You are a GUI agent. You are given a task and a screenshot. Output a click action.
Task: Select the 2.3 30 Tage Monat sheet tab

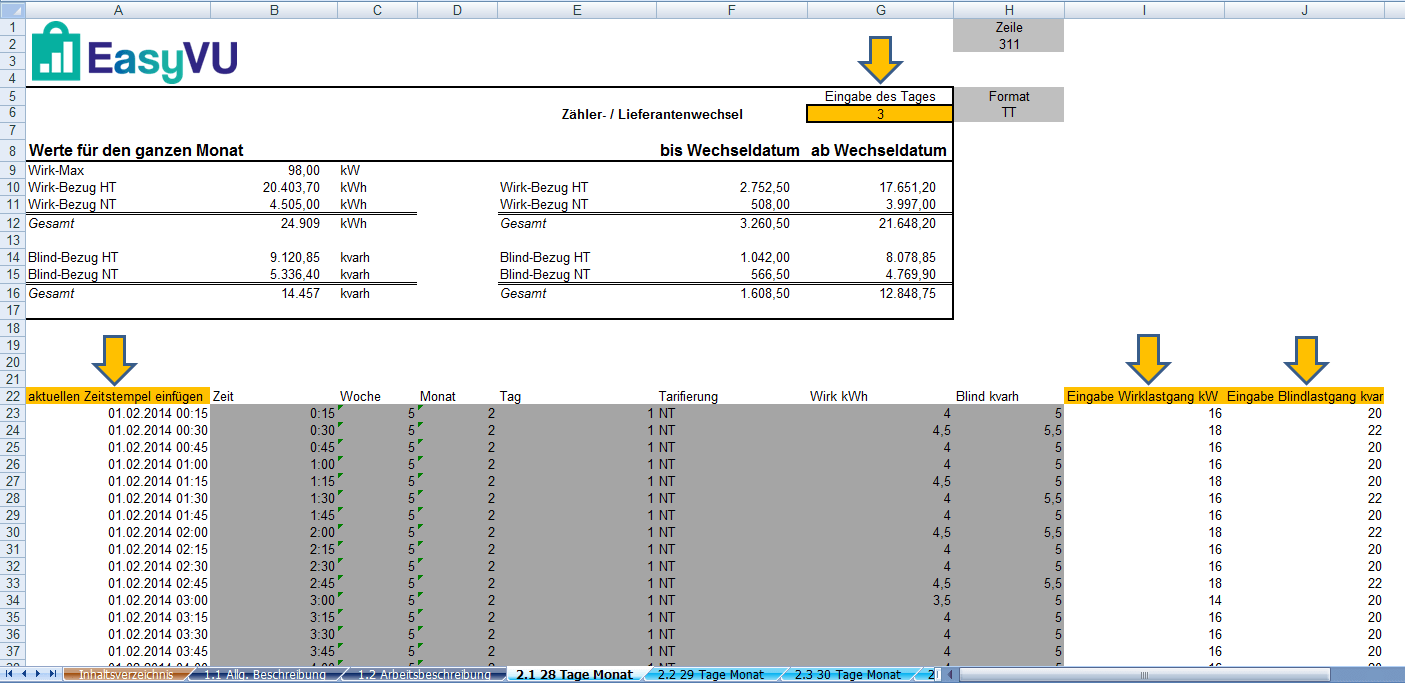point(847,675)
